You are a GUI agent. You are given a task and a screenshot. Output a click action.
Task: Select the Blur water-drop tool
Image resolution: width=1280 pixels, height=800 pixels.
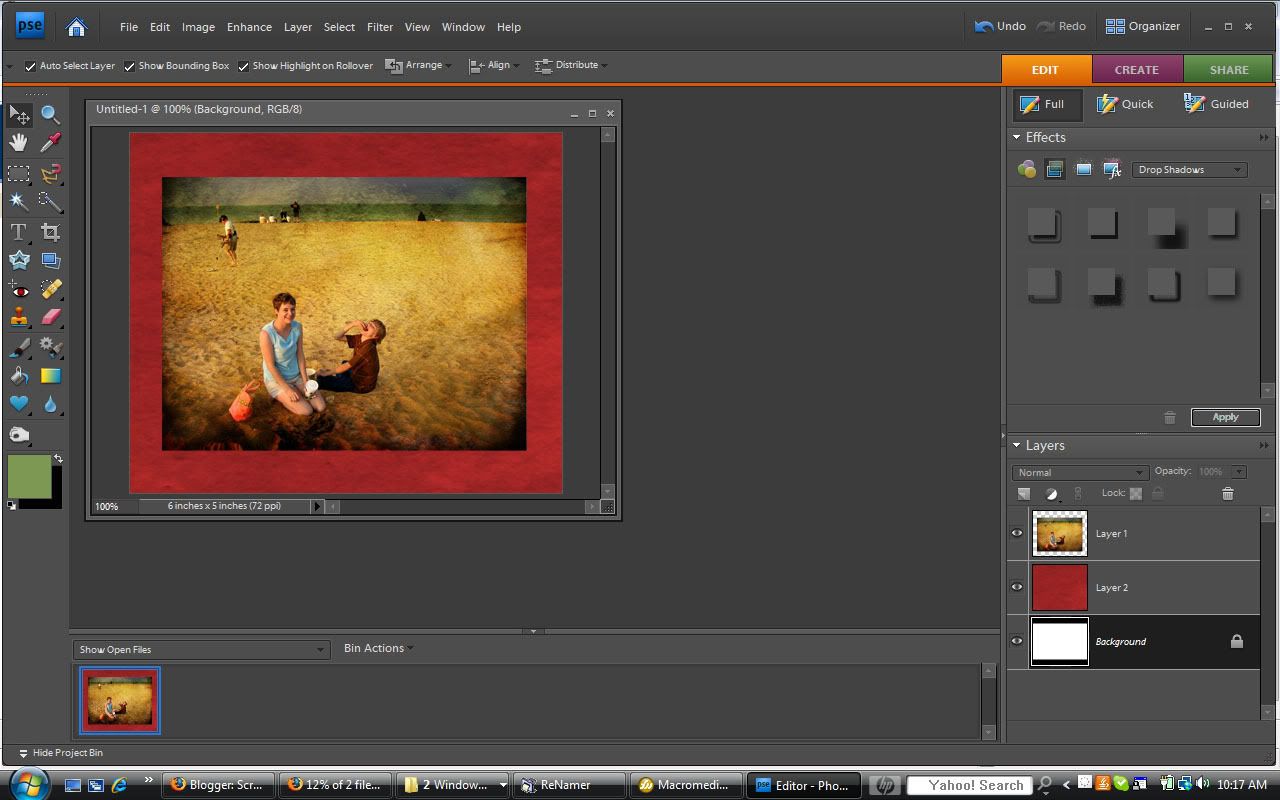(50, 404)
